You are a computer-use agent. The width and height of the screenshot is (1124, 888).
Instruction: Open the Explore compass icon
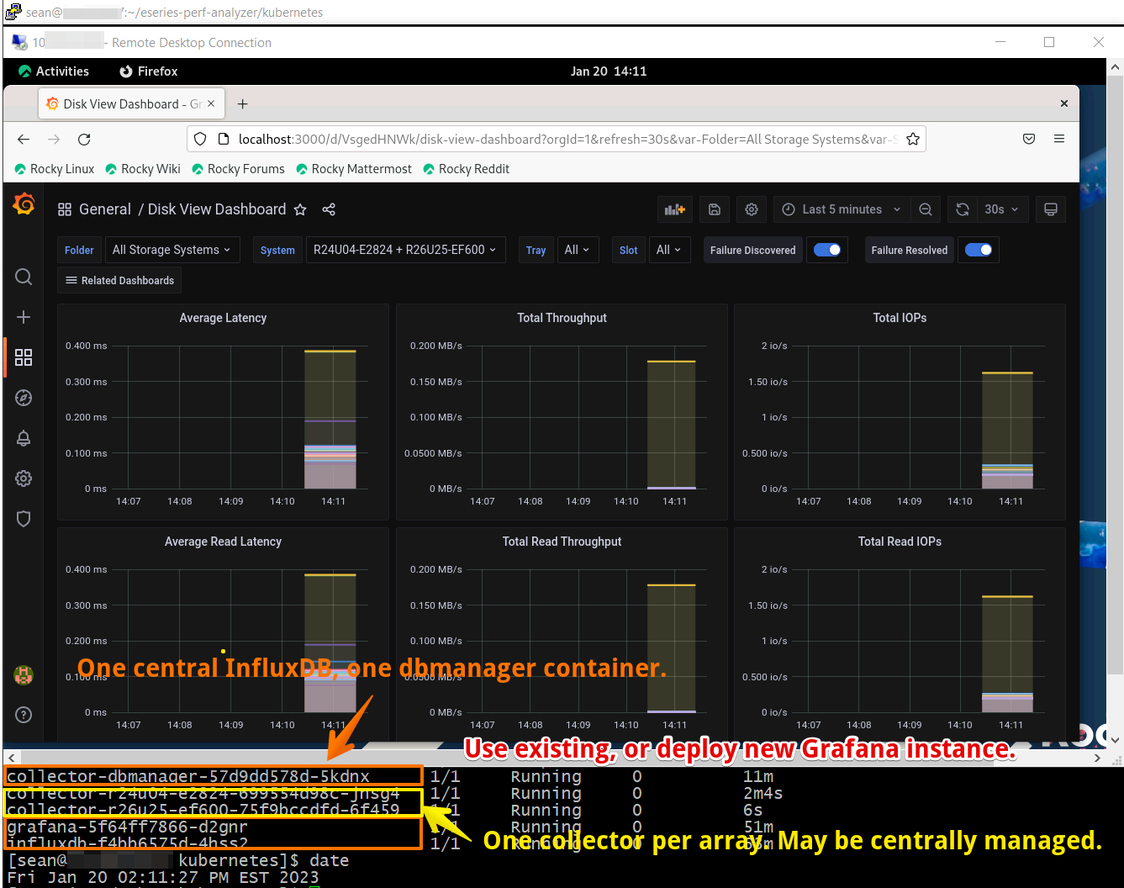24,398
